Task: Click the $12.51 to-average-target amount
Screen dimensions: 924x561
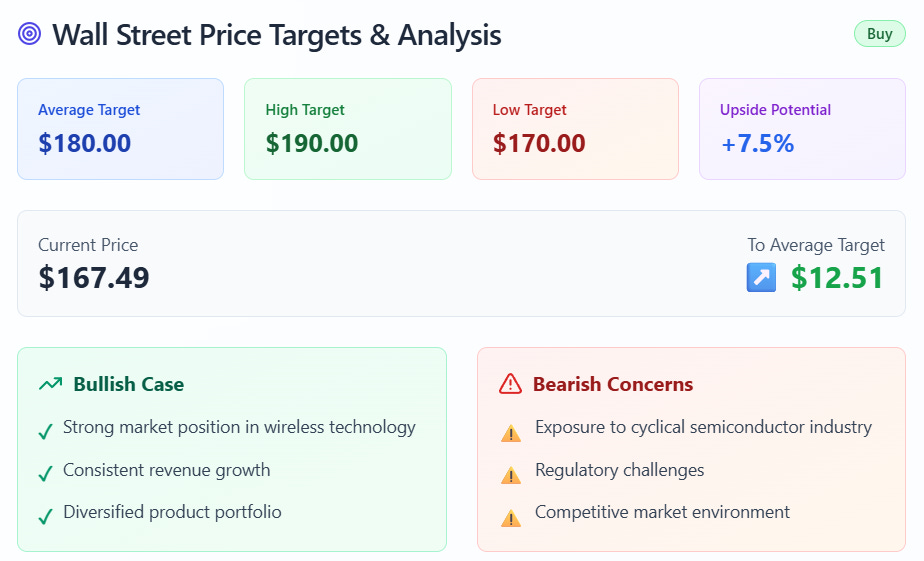Action: click(x=837, y=278)
